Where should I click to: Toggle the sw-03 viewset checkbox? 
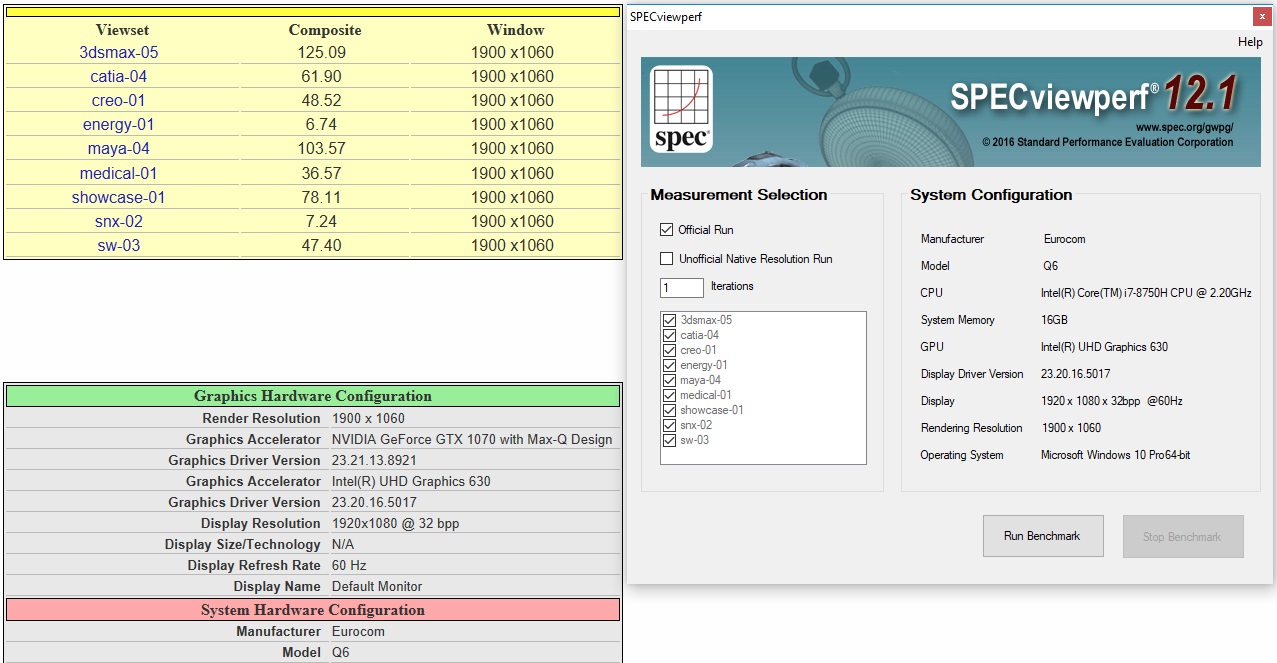click(x=670, y=440)
